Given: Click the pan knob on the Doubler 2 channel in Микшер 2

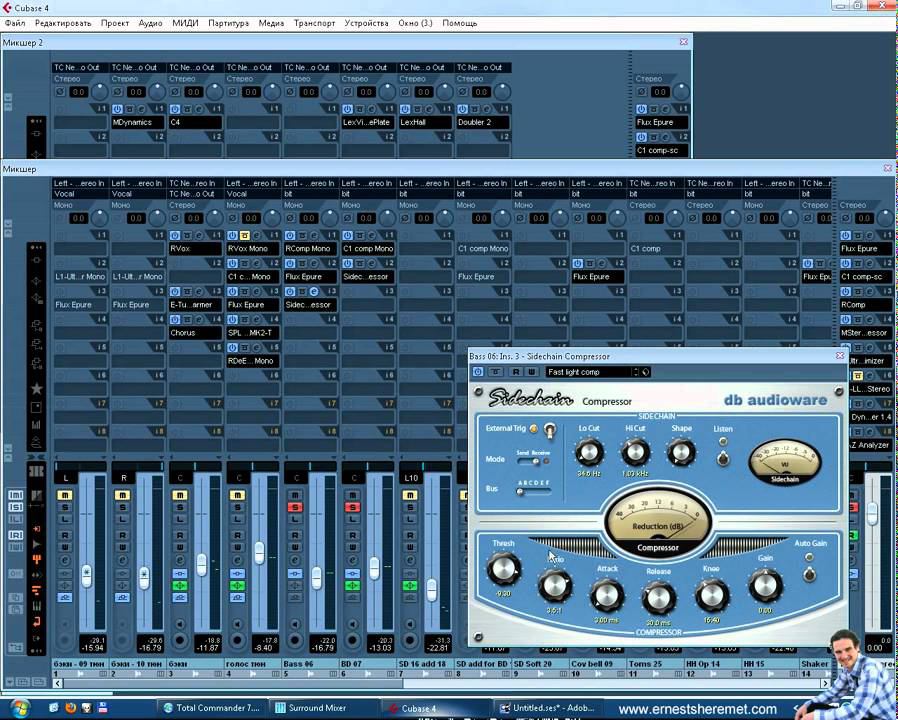Looking at the screenshot, I should coord(502,92).
